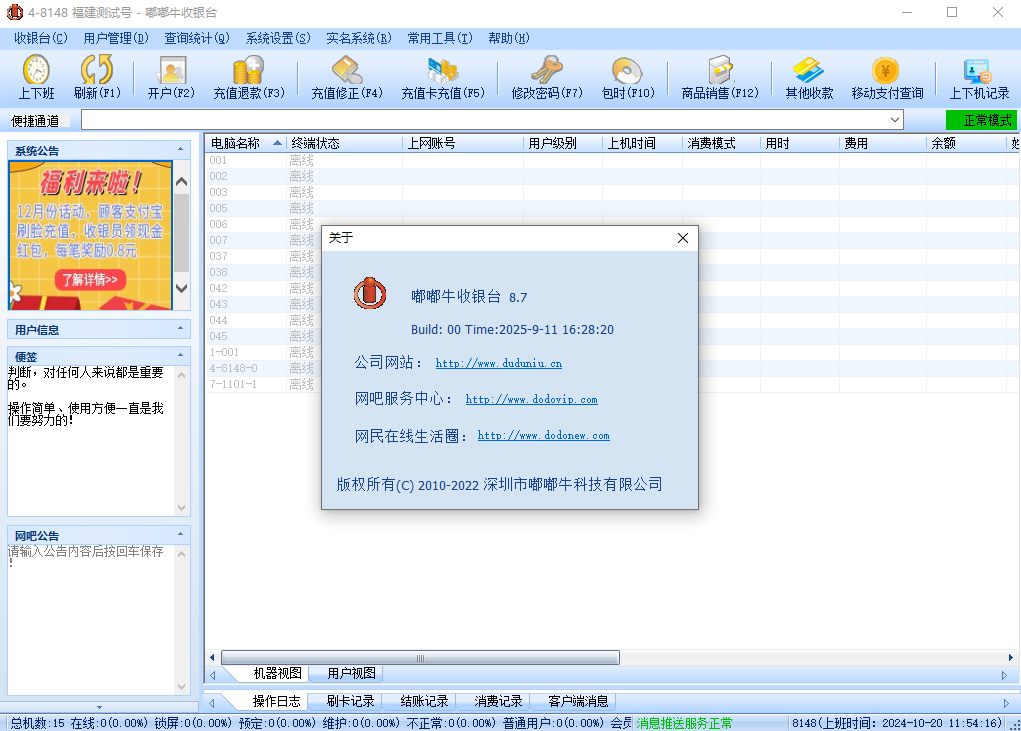
Task: Open the 帮助(H) menu
Action: [506, 38]
